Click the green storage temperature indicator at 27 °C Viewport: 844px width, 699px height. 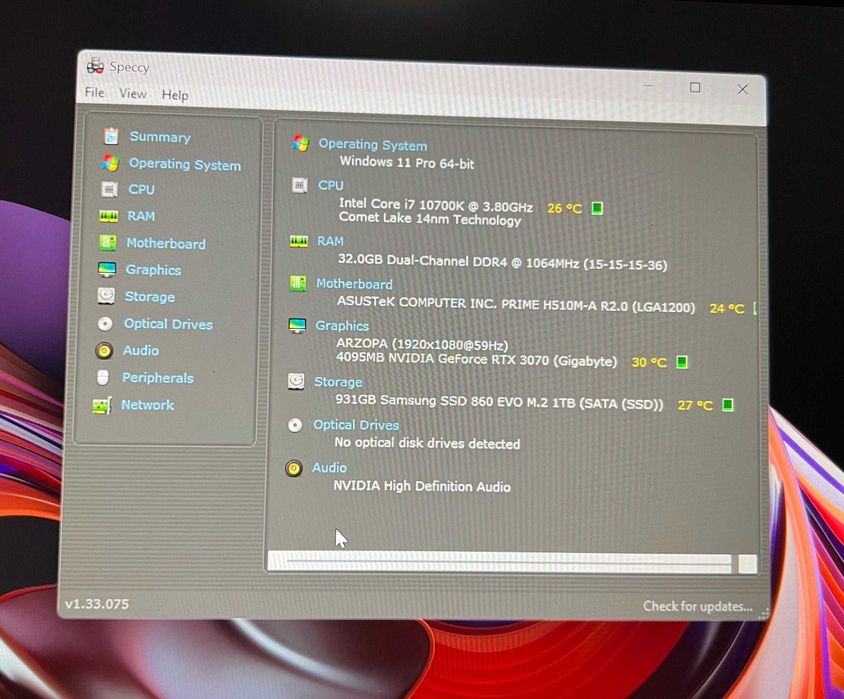pos(727,405)
